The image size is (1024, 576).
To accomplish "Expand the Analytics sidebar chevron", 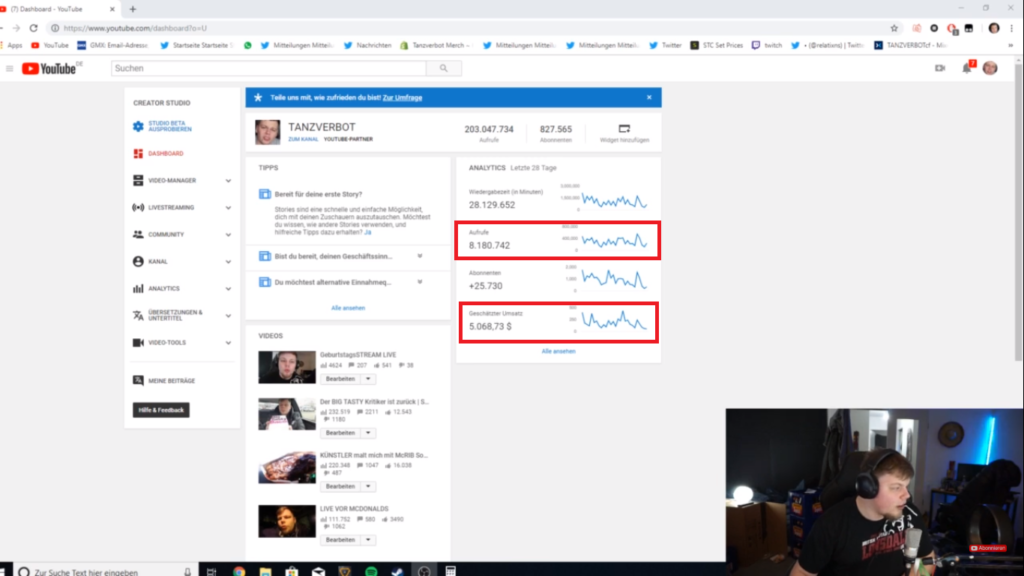I will pos(228,289).
